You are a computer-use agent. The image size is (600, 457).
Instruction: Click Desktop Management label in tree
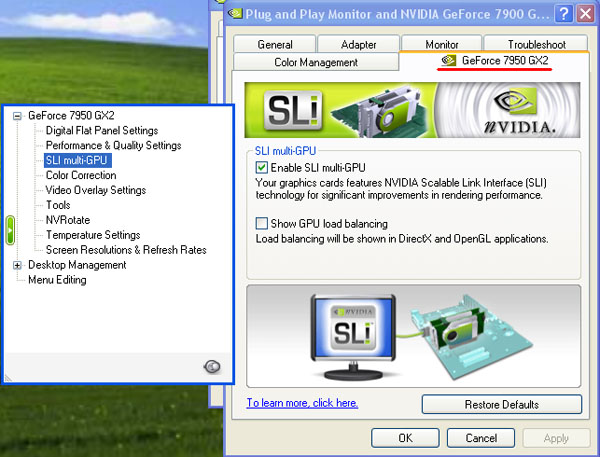[77, 265]
